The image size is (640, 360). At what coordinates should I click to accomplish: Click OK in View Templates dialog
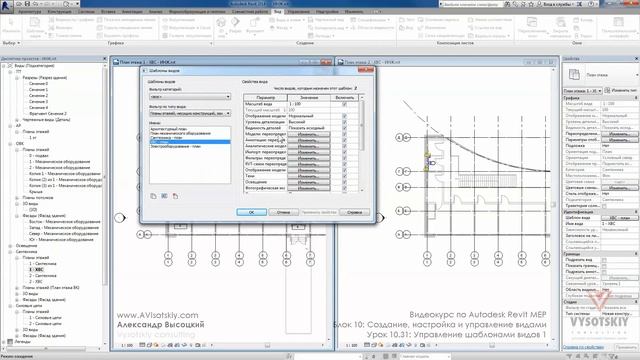(251, 212)
